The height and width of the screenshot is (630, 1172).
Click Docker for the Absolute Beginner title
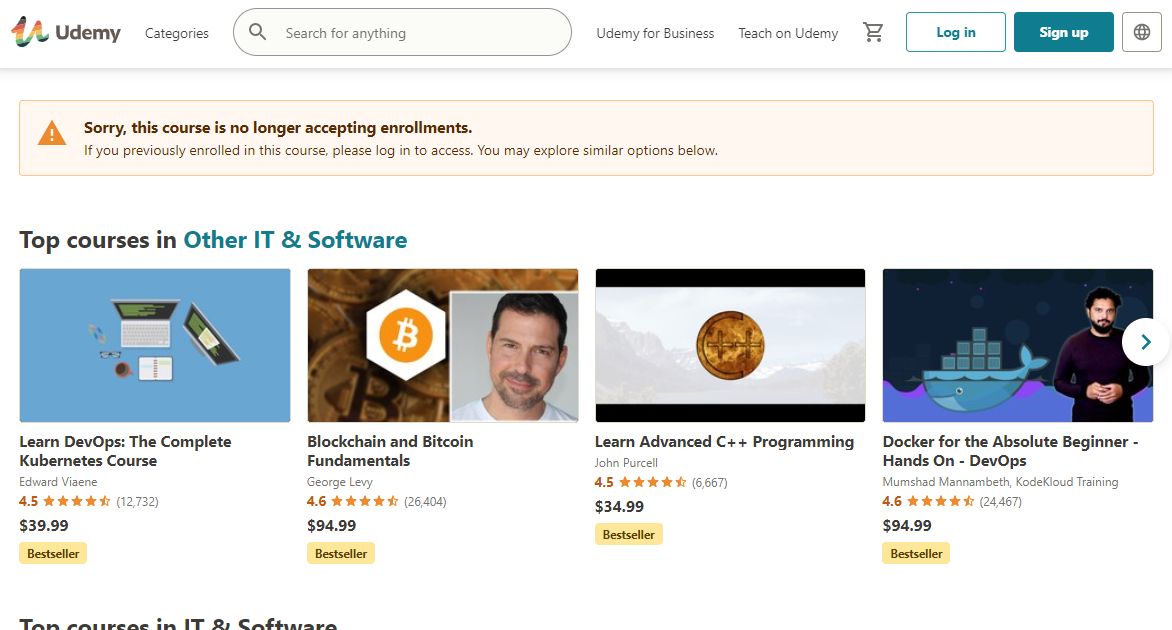coord(1010,451)
